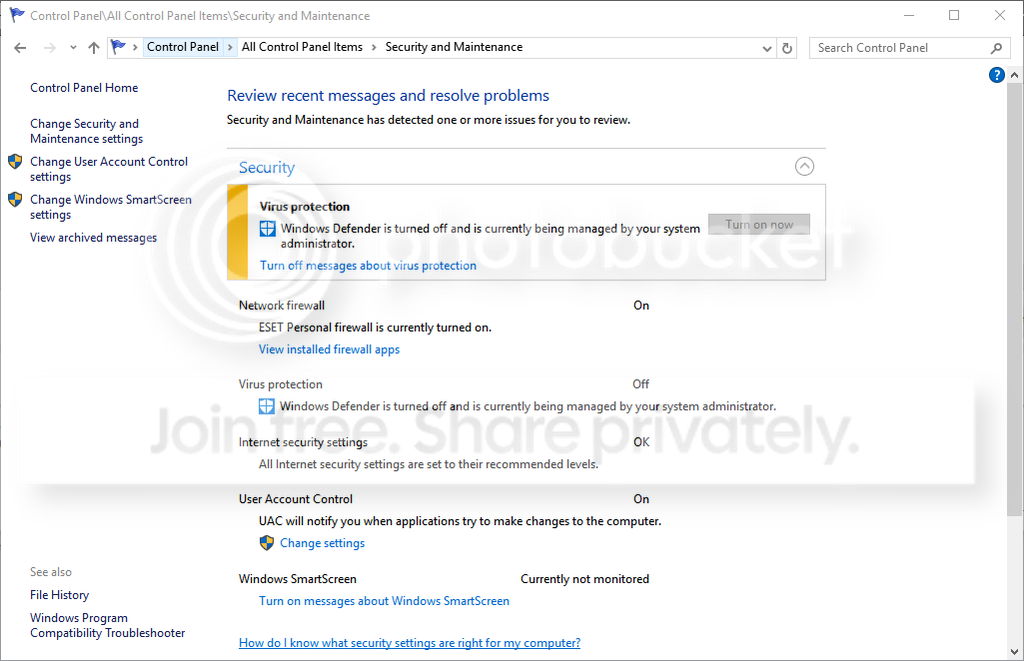Screen dimensions: 1024x661
Task: Select Control Panel in the breadcrumb path
Action: [x=183, y=47]
